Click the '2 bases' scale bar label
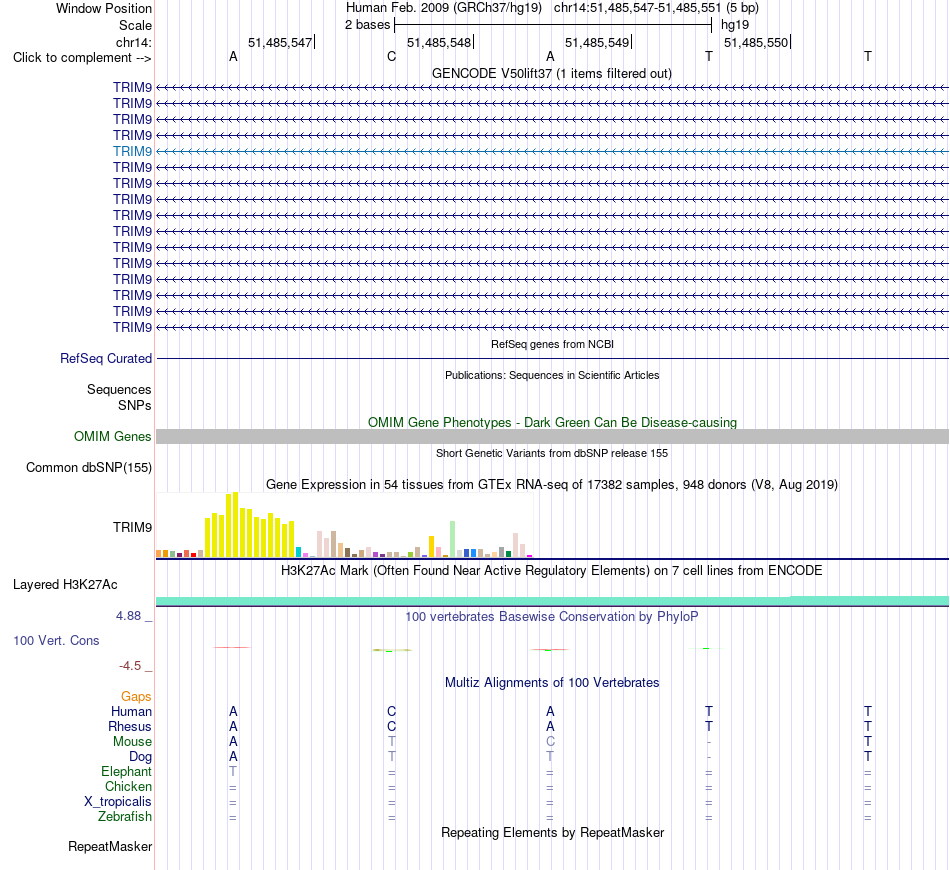950x870 pixels. 368,25
